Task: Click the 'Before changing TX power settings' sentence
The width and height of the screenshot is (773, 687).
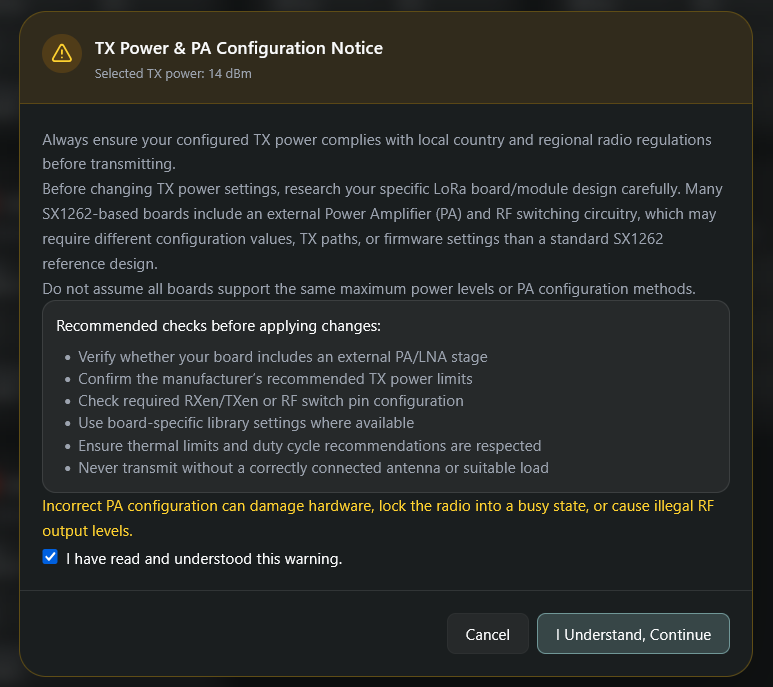Action: (x=382, y=226)
